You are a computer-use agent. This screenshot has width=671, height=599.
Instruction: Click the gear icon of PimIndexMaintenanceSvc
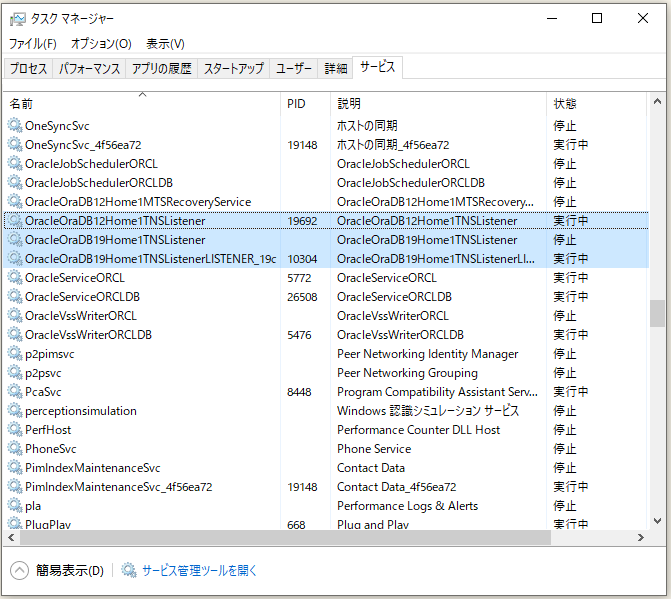[15, 468]
